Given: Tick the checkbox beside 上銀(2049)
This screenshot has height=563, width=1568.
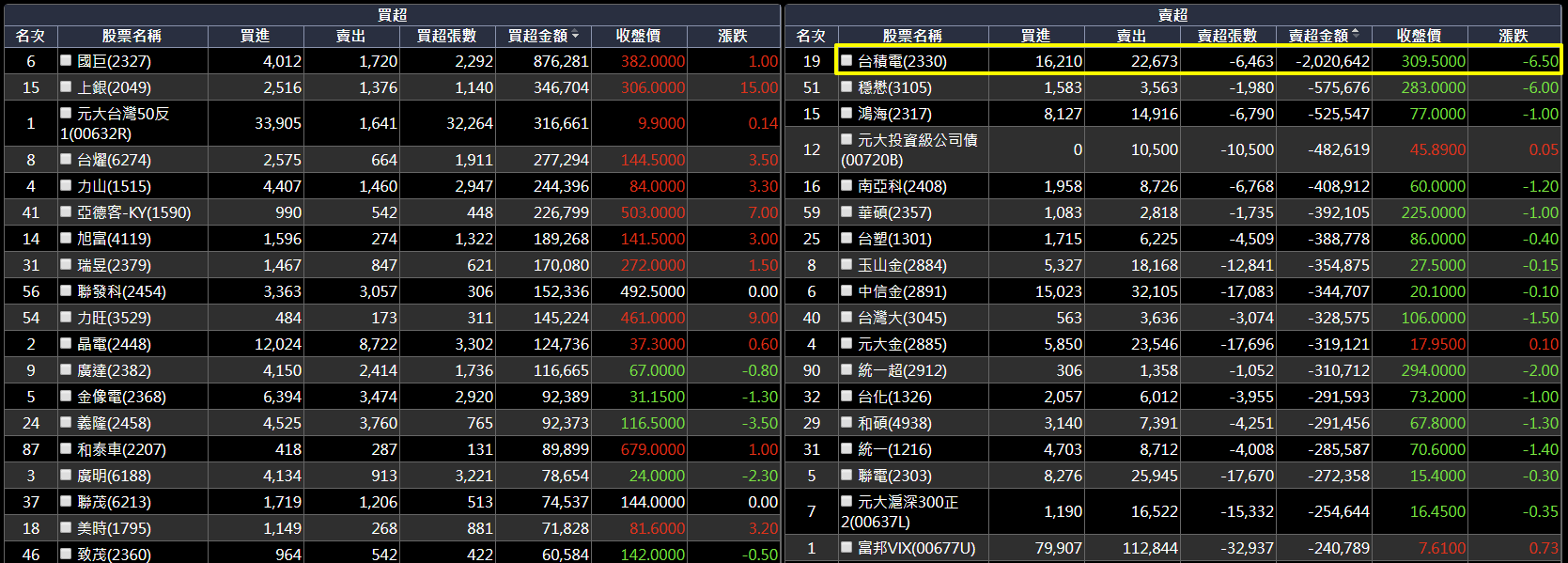Looking at the screenshot, I should pos(66,86).
